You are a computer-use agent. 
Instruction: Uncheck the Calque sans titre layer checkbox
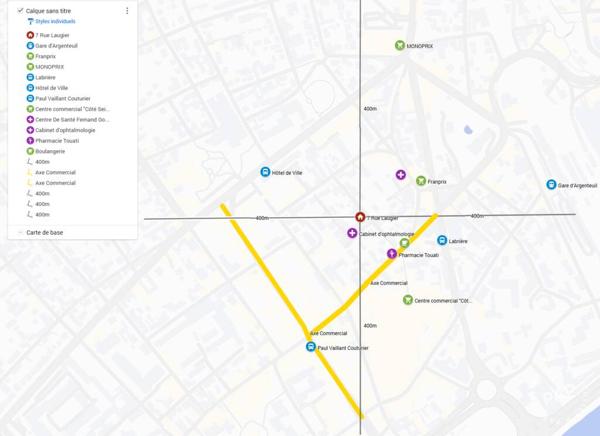(x=20, y=11)
